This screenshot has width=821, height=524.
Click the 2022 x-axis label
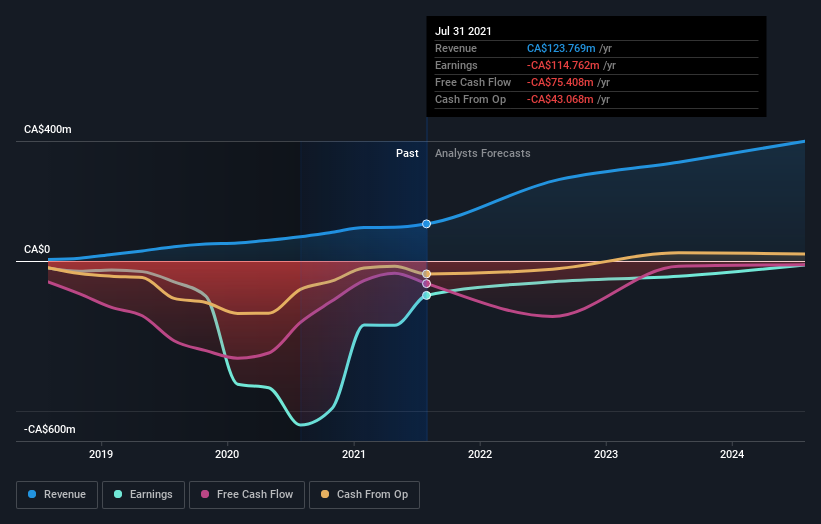pyautogui.click(x=480, y=454)
